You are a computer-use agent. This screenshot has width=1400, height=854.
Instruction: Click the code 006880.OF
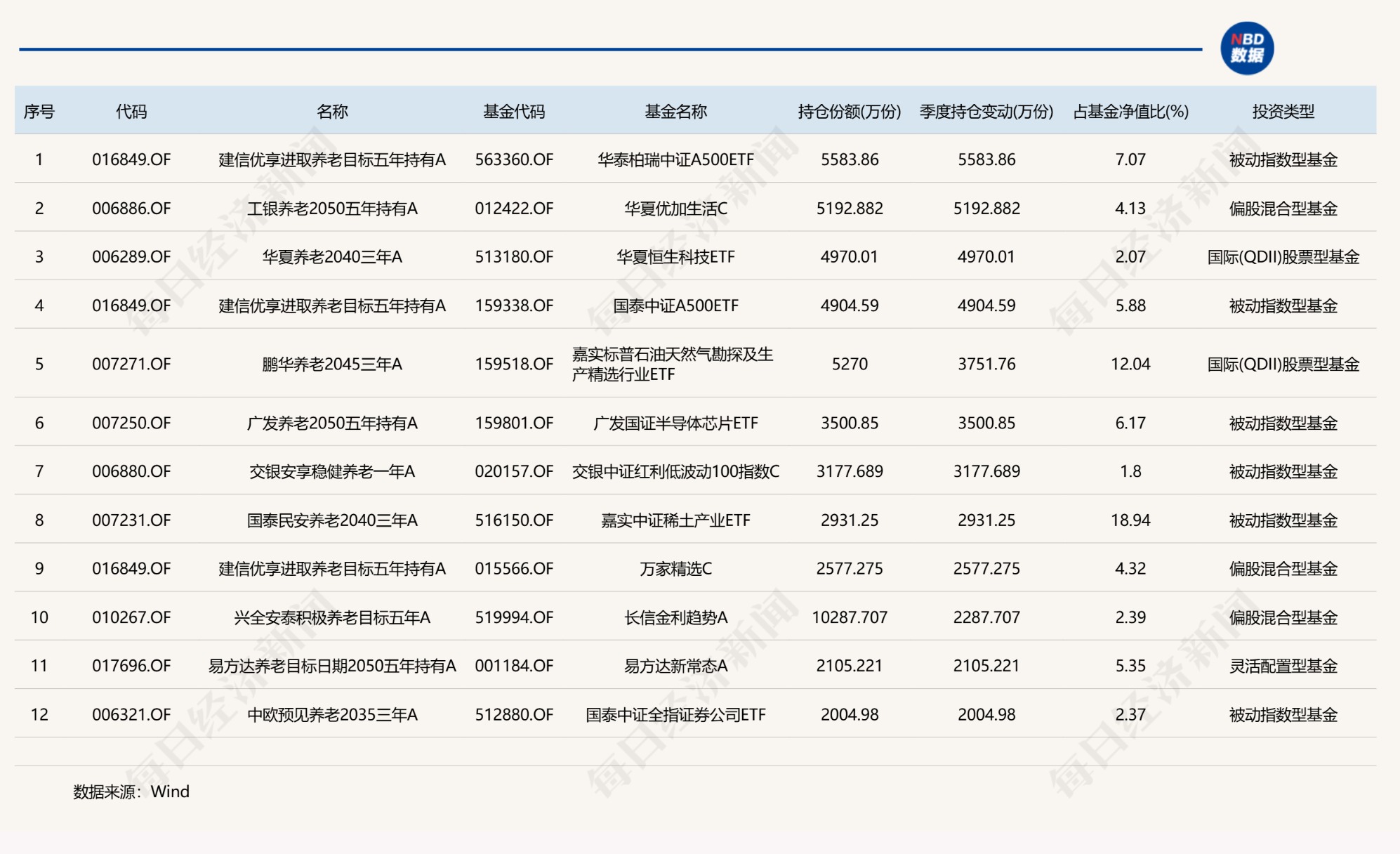pyautogui.click(x=131, y=471)
